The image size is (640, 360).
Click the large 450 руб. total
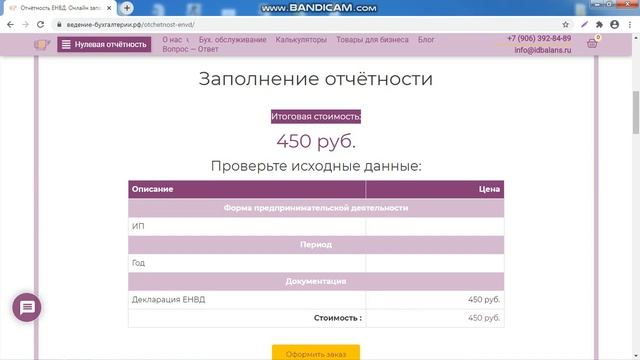(x=316, y=141)
